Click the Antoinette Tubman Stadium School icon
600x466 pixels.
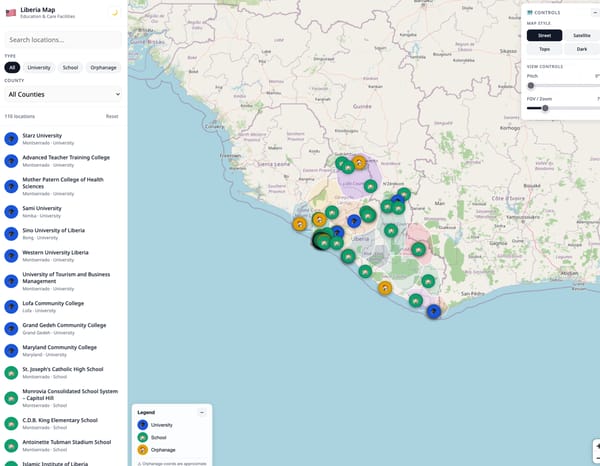[11, 446]
